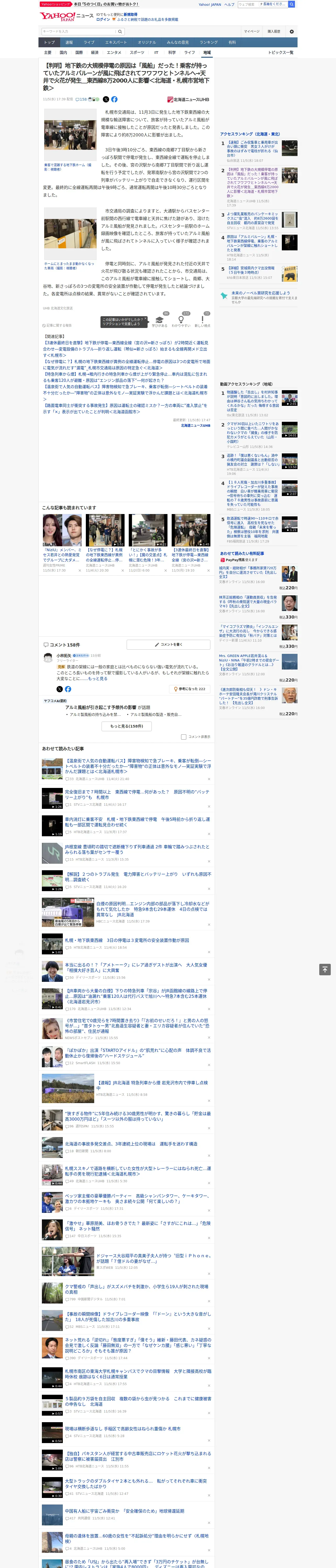This screenshot has width=336, height=1568.
Task: Open settings with the gear icon
Action: point(292,32)
